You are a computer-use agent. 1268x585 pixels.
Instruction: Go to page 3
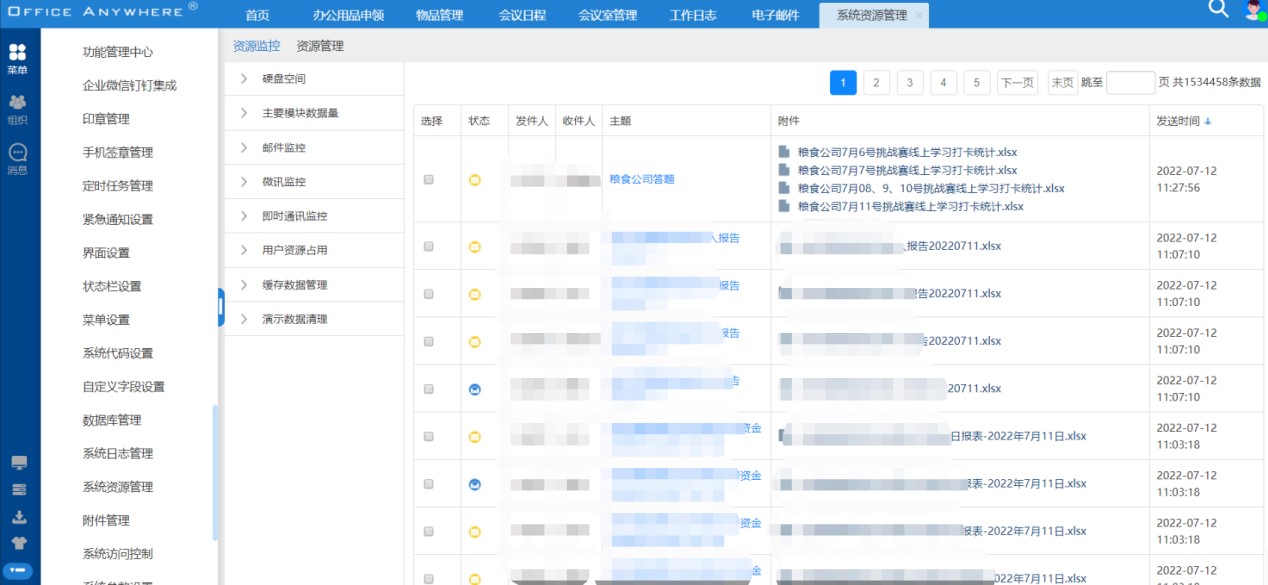tap(910, 83)
